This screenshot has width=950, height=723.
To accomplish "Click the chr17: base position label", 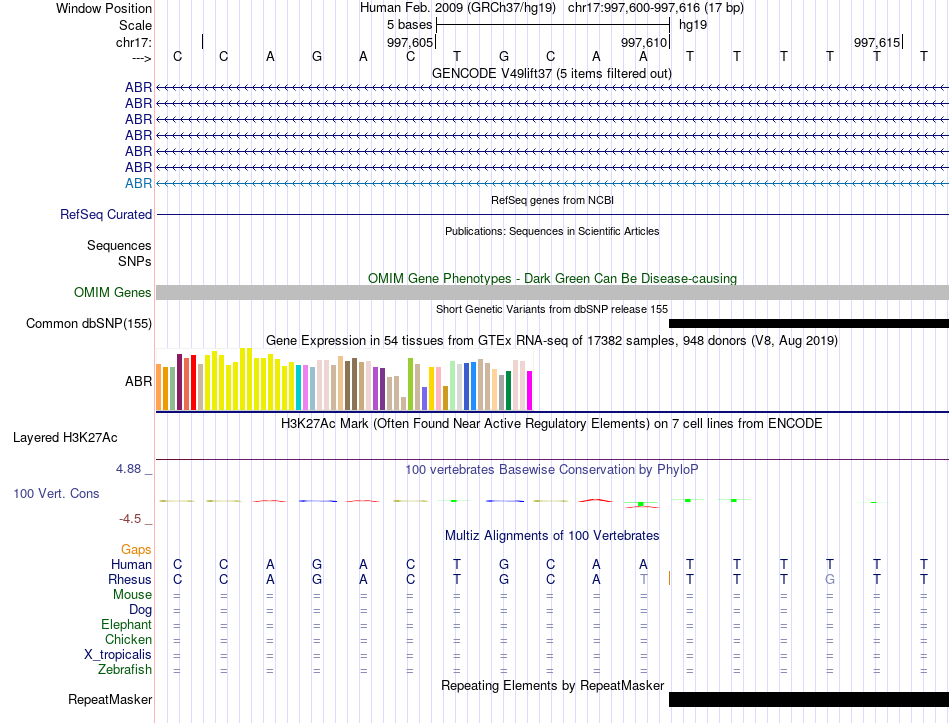I will [x=134, y=42].
